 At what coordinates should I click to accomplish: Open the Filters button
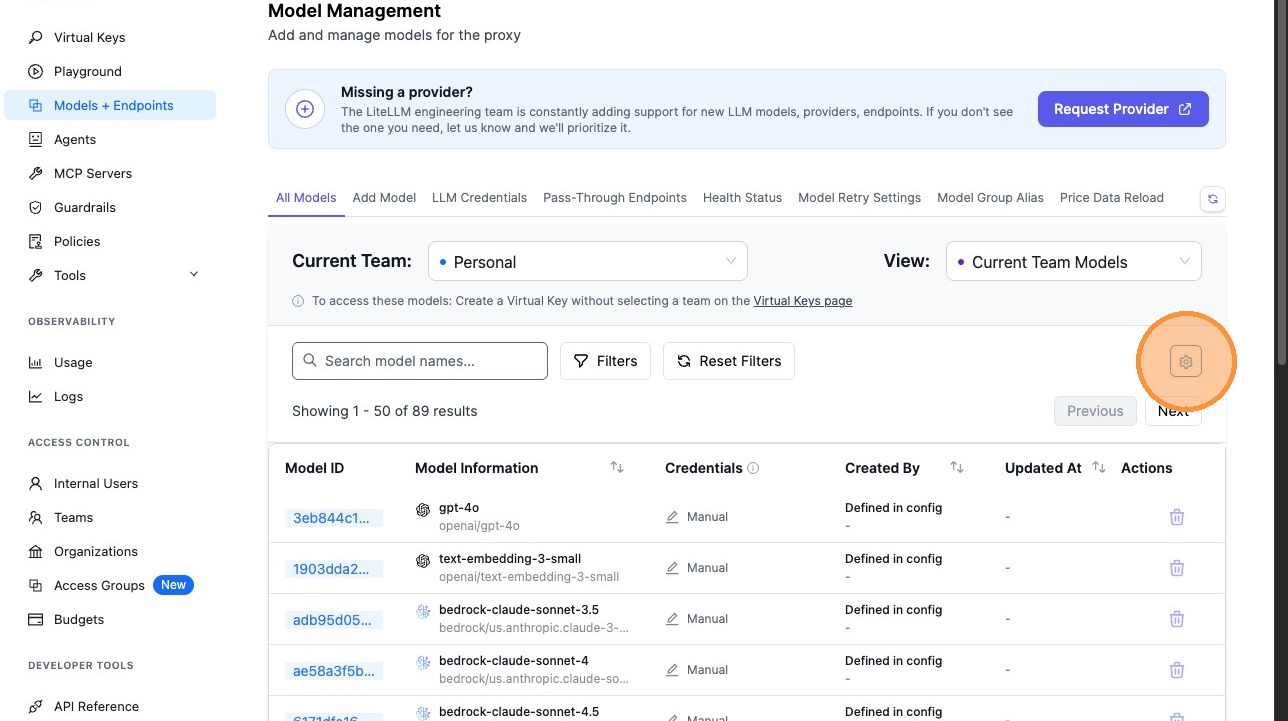pos(605,361)
